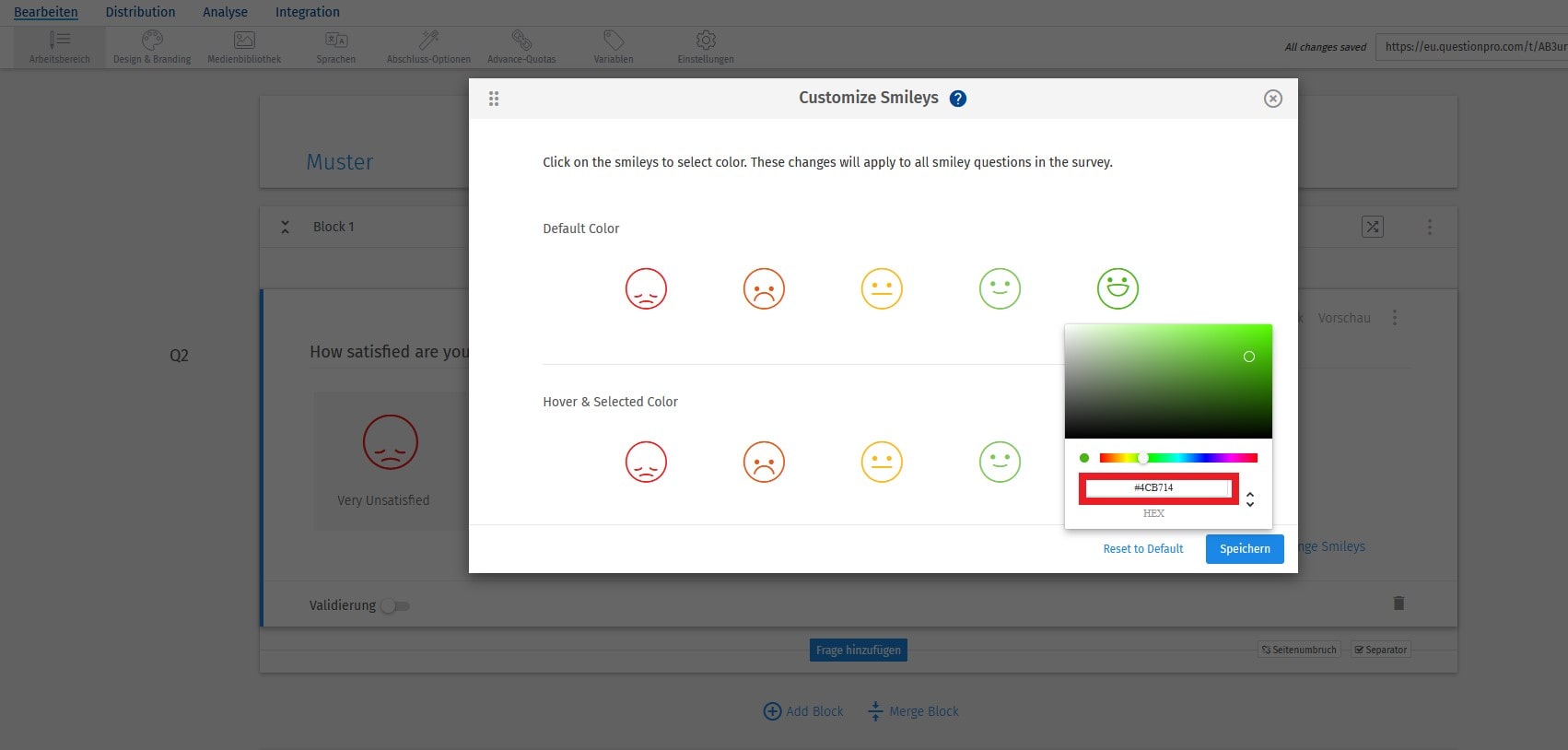
Task: Click the Vorschau preview link
Action: pyautogui.click(x=1344, y=318)
